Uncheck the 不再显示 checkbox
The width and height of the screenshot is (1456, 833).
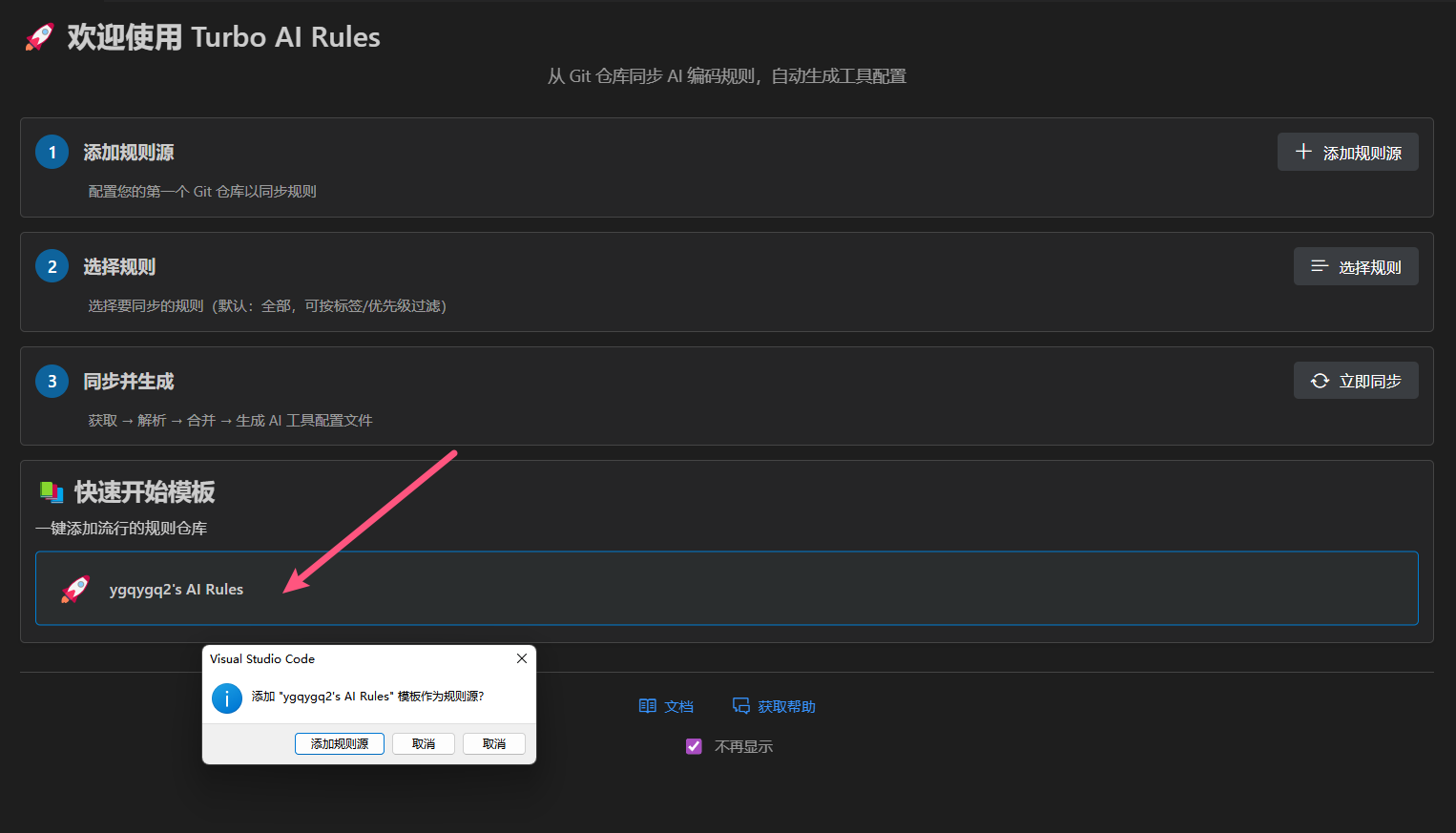694,746
